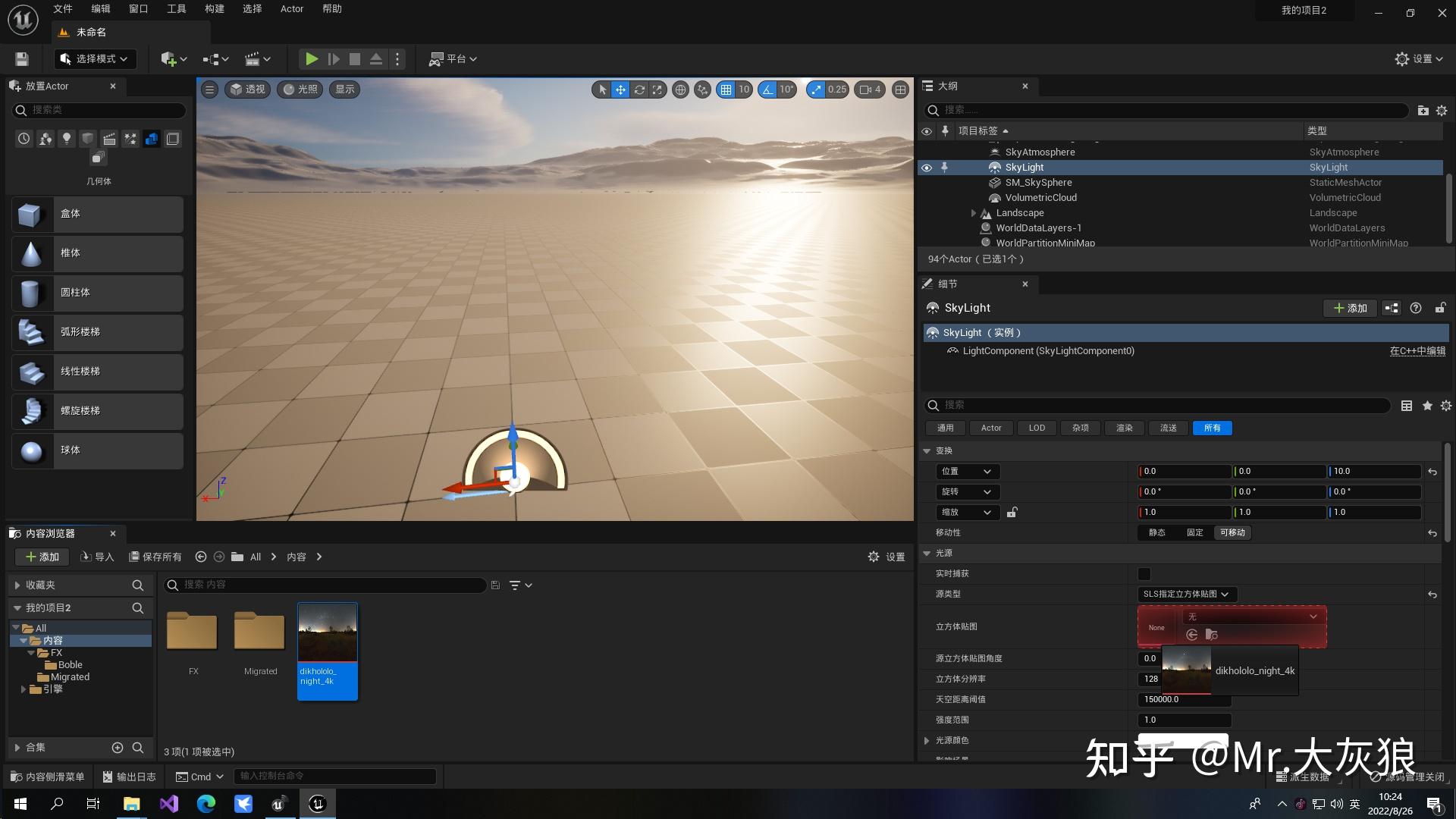Click the 在C++中编辑 link for LightComponent

[1417, 351]
